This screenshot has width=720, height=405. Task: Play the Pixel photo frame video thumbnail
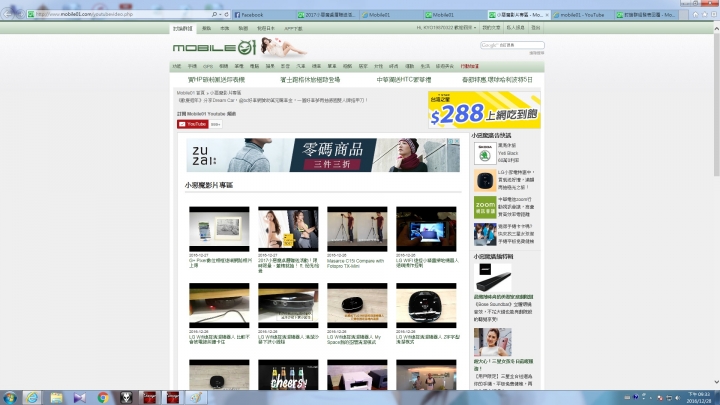(219, 229)
